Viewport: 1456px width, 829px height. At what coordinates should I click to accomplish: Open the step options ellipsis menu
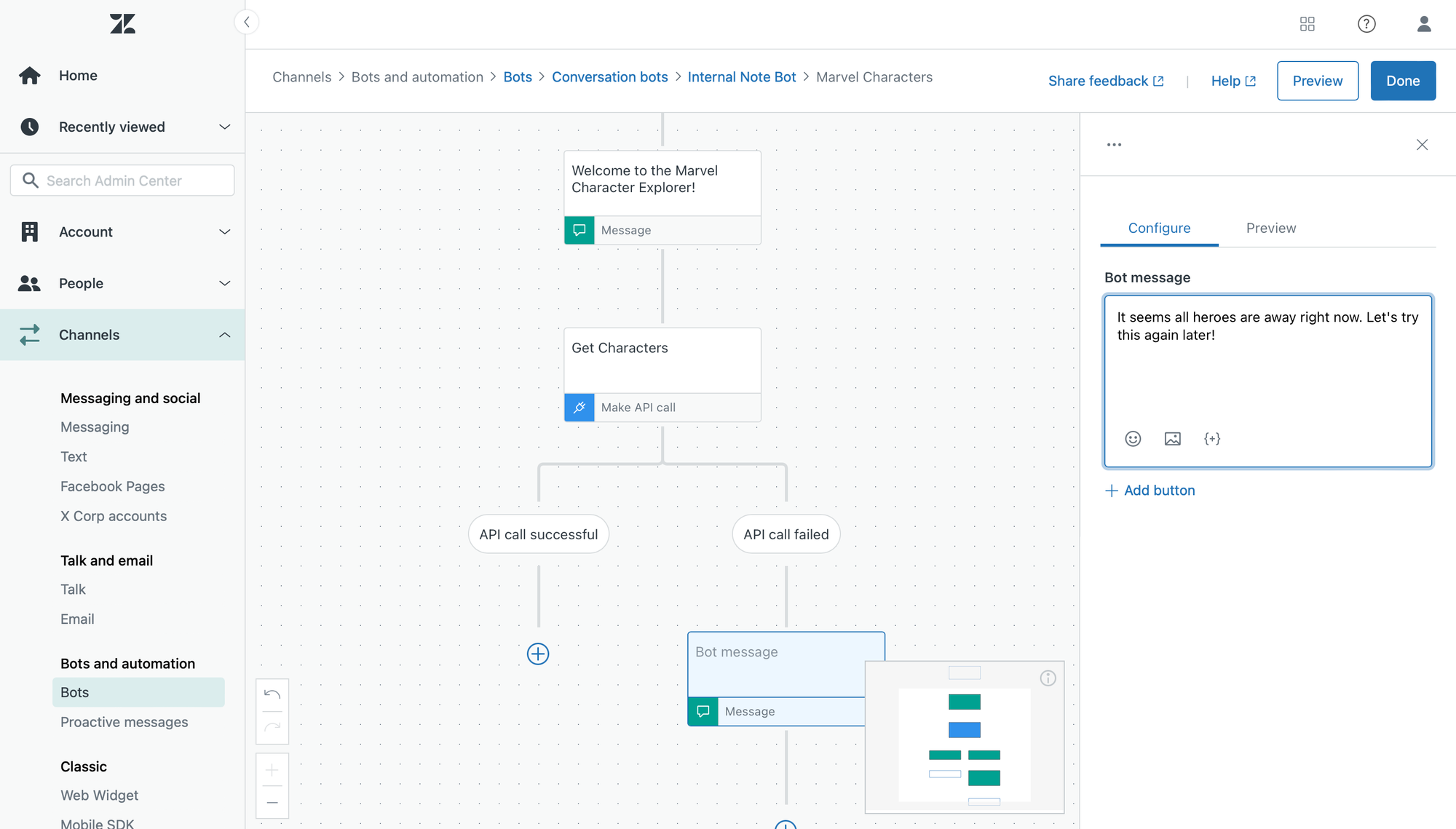tap(1114, 145)
